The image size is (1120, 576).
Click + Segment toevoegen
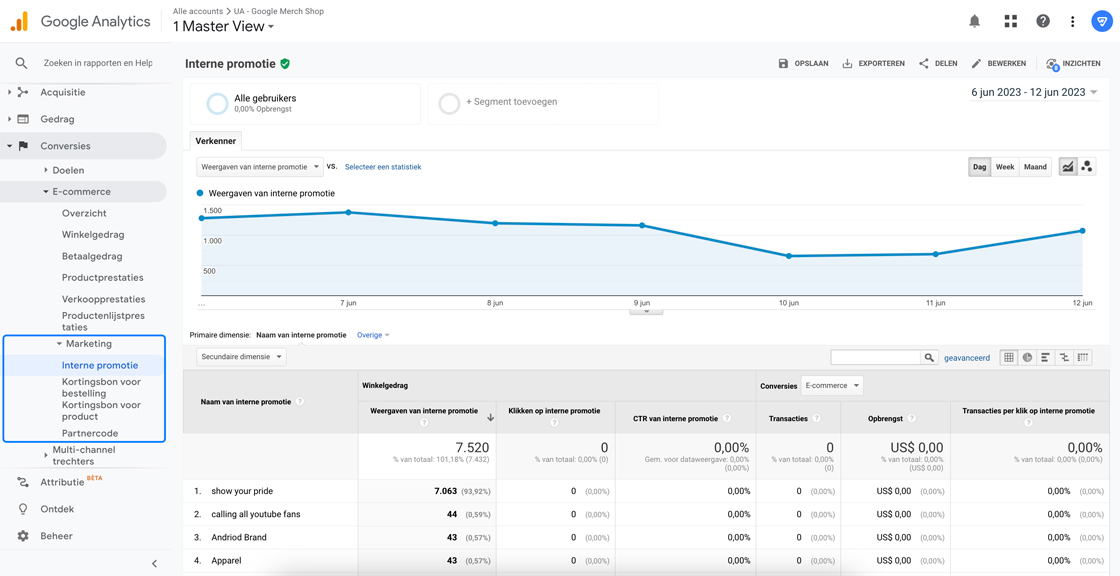click(543, 104)
